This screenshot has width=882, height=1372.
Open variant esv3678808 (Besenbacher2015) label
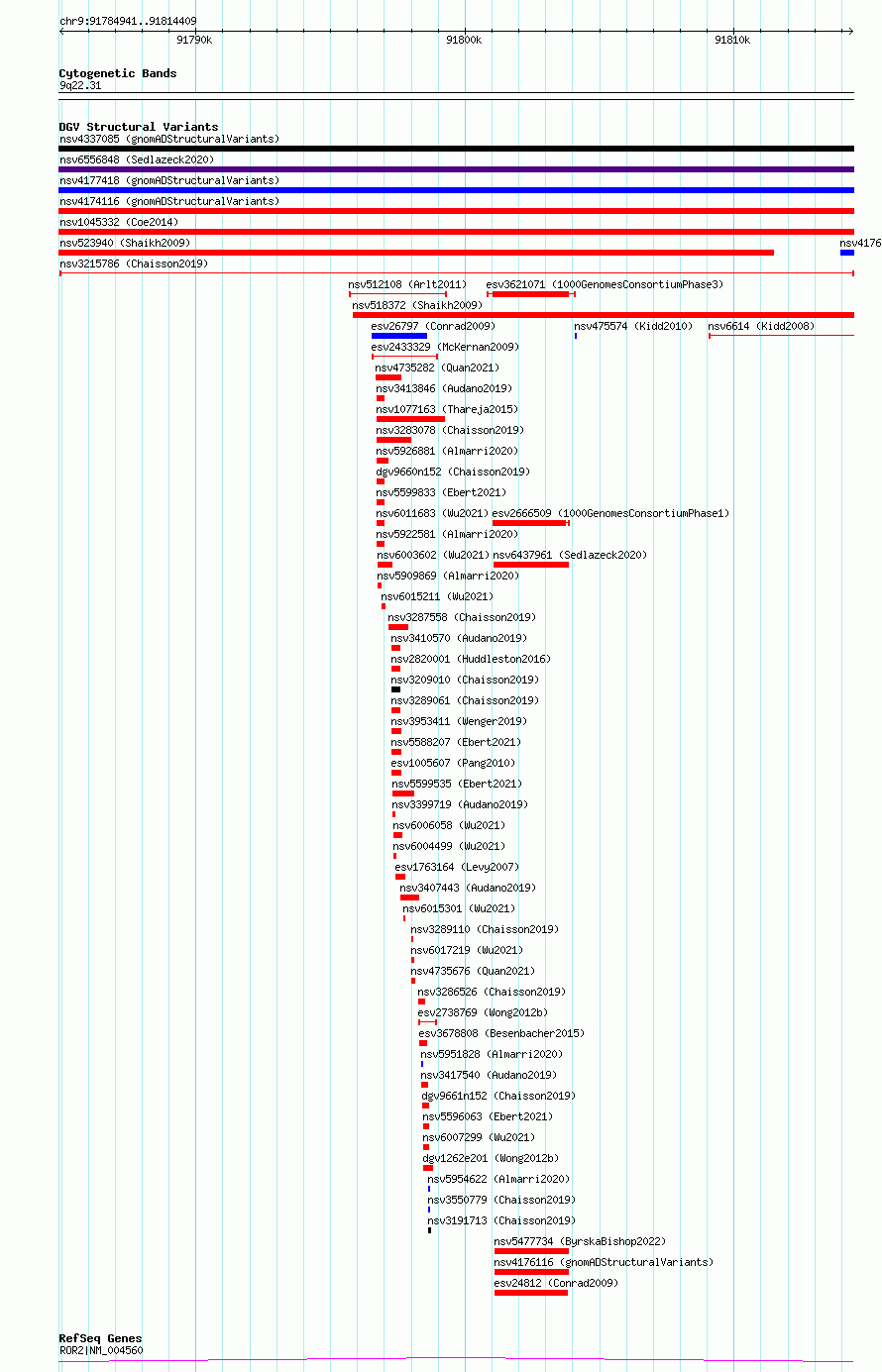pyautogui.click(x=501, y=1033)
